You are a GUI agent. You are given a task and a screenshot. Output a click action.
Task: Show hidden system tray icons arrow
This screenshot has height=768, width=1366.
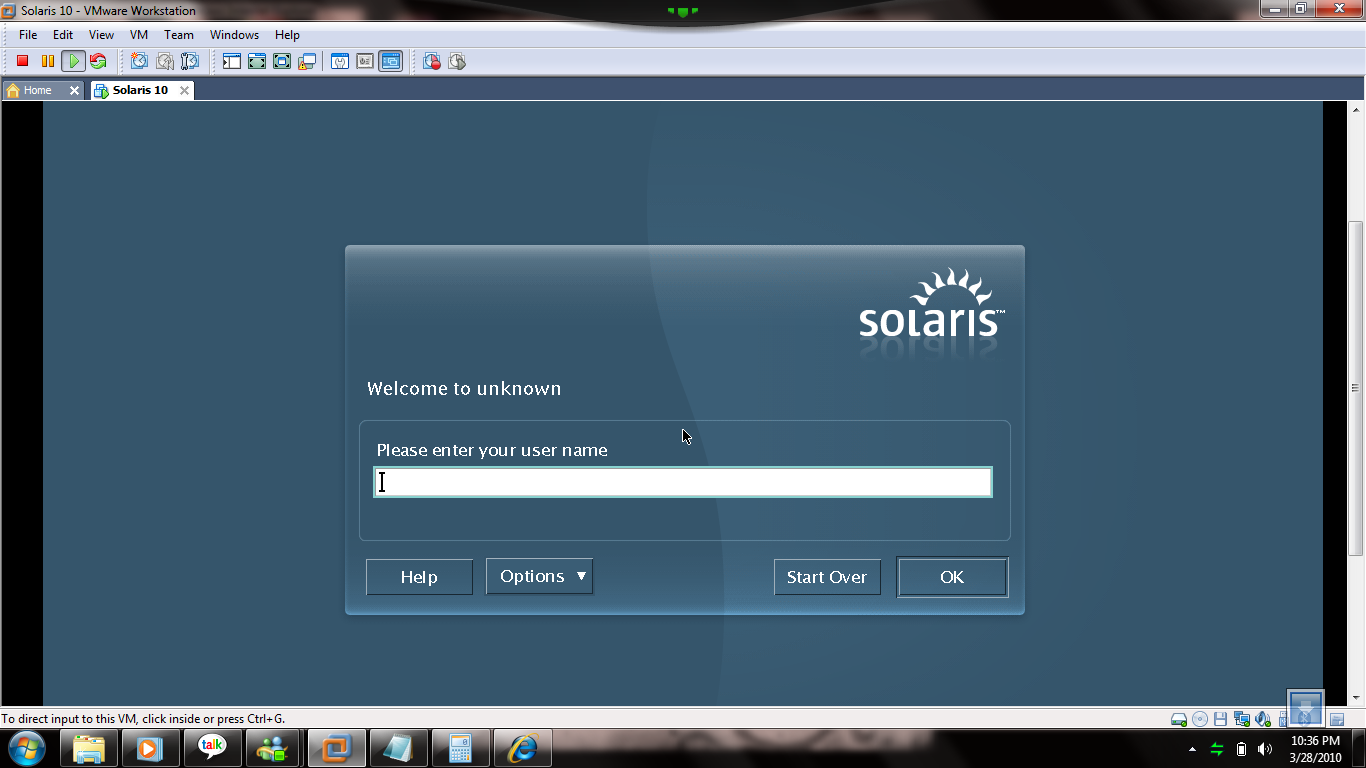[1192, 749]
